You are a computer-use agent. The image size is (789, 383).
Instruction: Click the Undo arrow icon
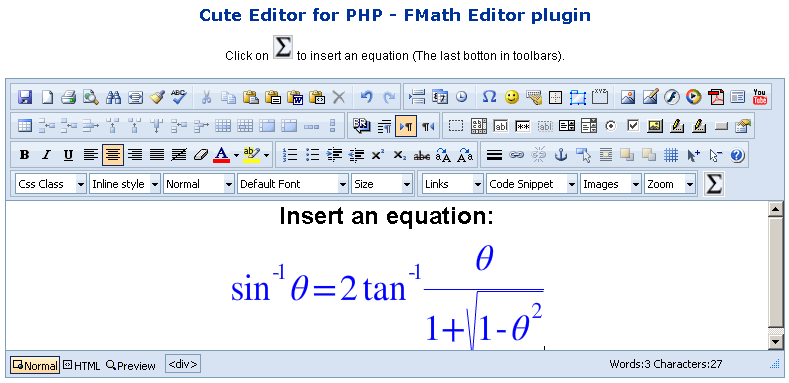(366, 97)
